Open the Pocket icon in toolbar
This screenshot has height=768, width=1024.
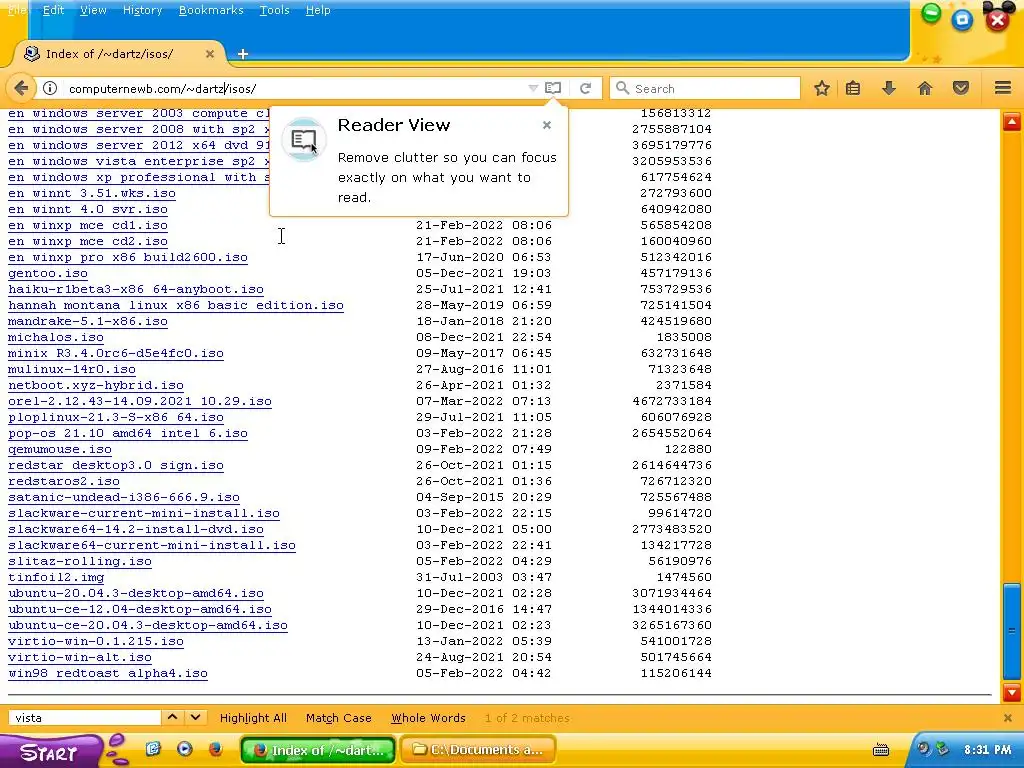[961, 88]
